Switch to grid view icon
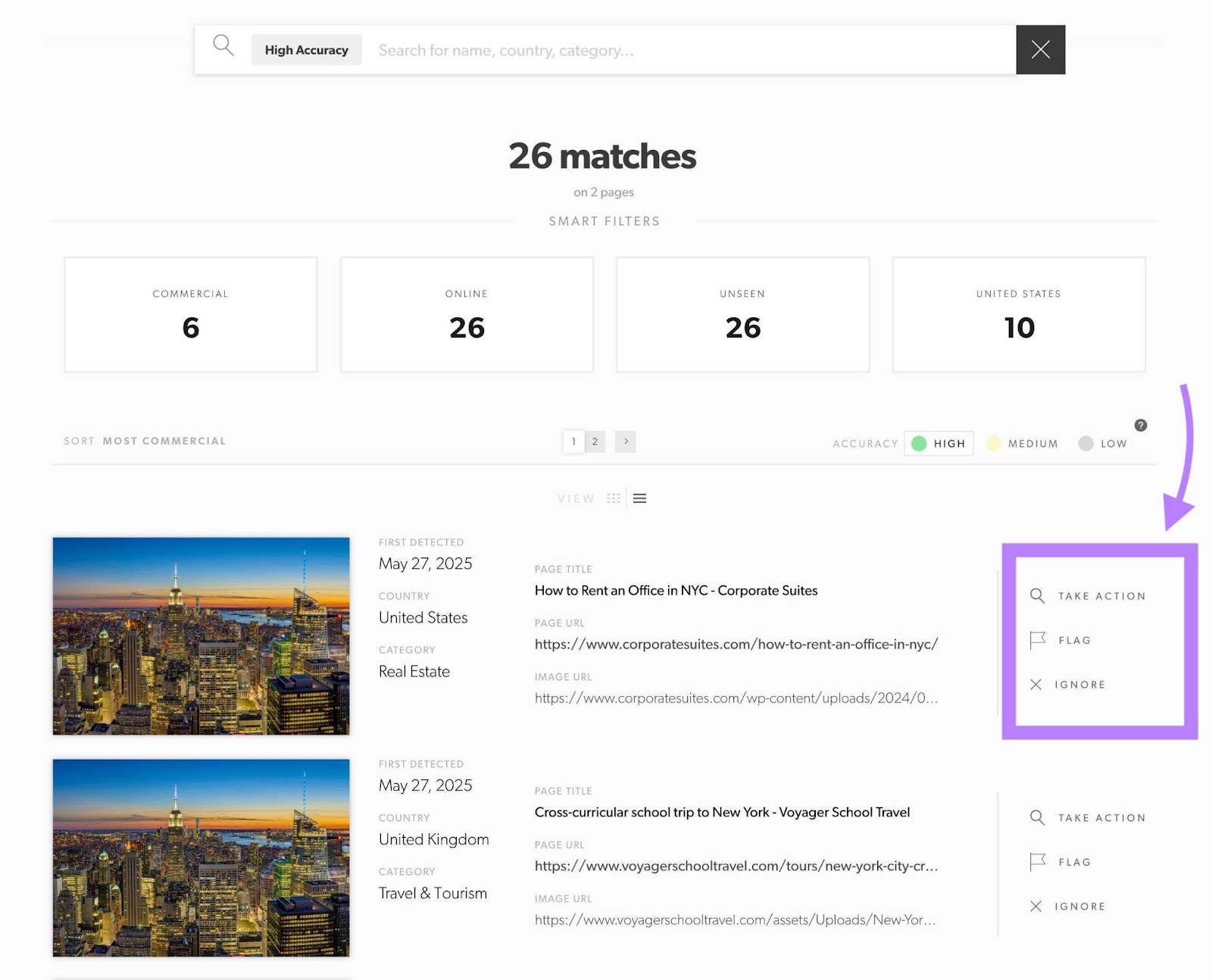The image size is (1212, 980). click(x=614, y=498)
